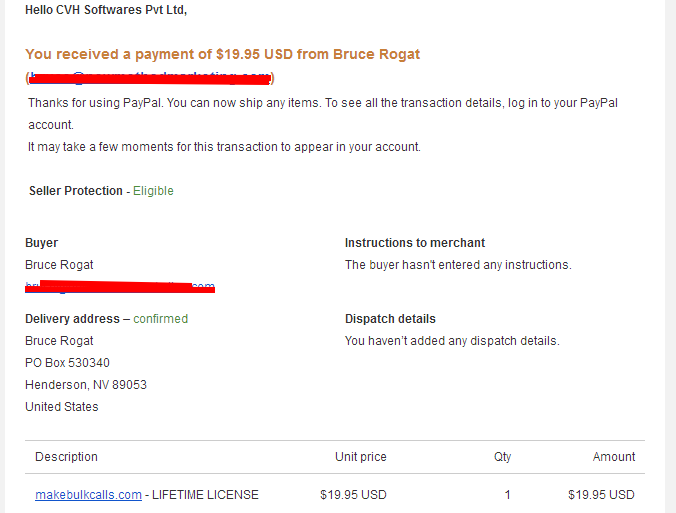
Task: Click the Hello CVH Softwares greeting
Action: (x=106, y=10)
